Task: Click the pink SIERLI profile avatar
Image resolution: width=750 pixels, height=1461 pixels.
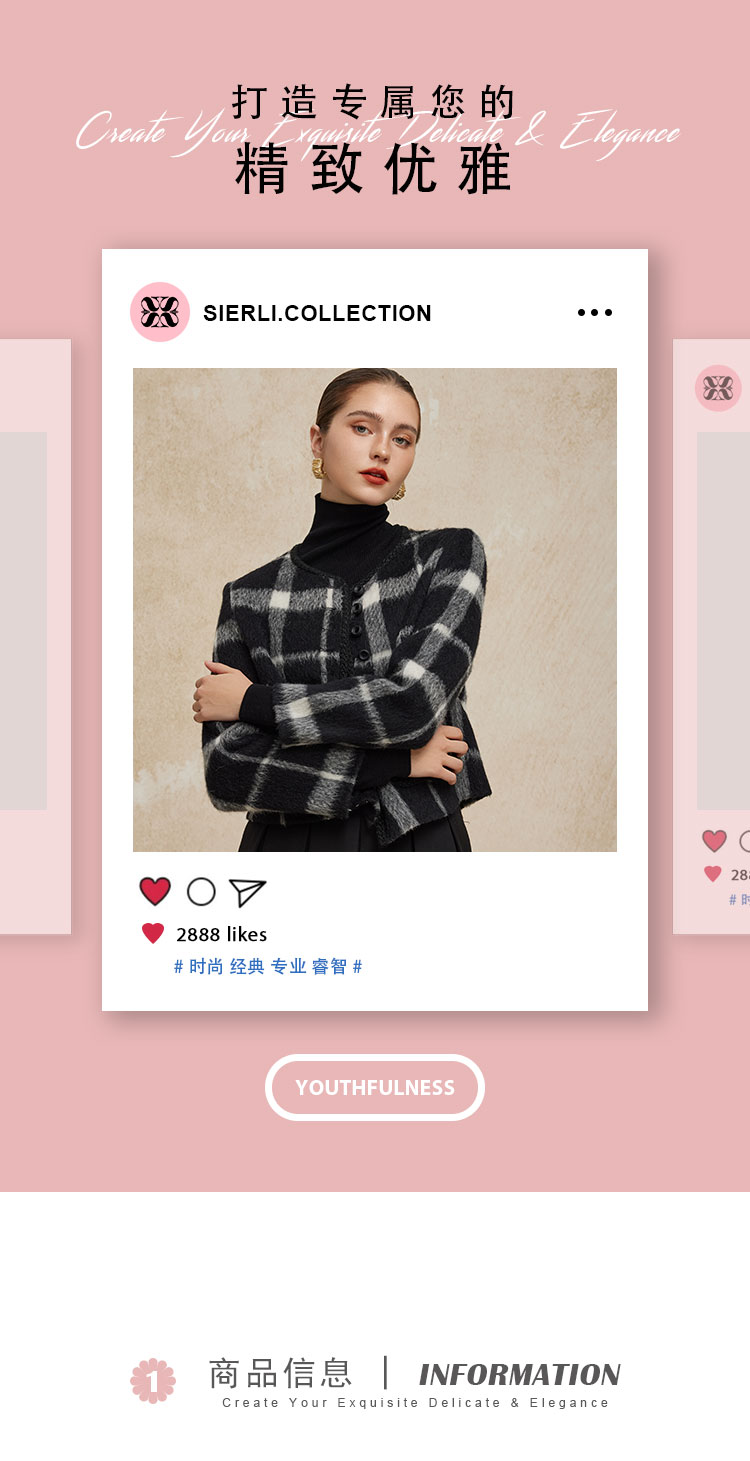Action: (x=160, y=312)
